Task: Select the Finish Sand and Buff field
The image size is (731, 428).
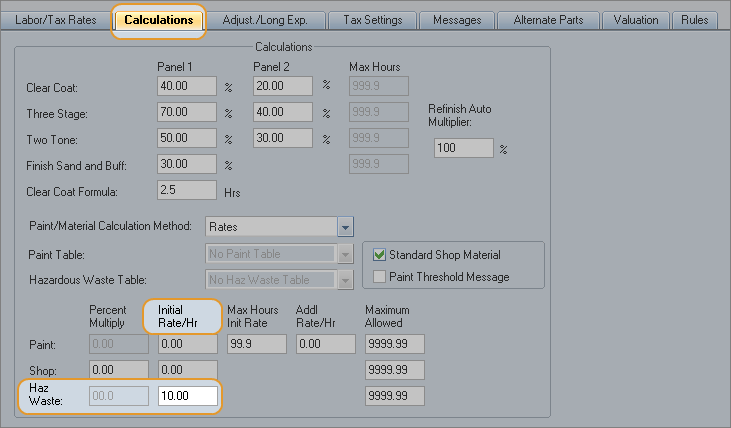Action: click(x=187, y=164)
